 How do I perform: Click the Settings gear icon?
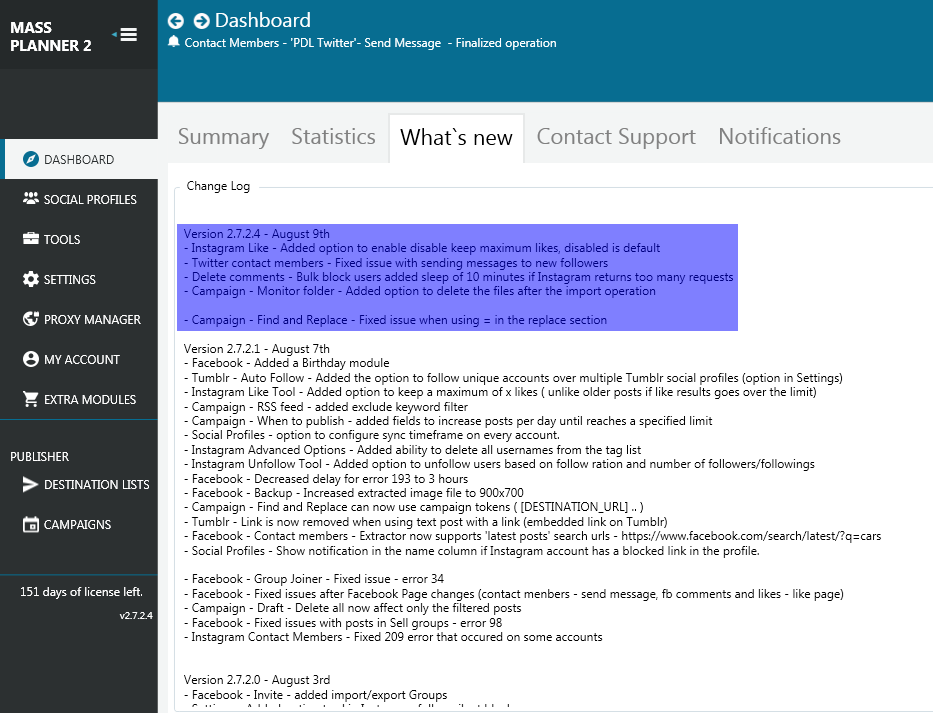[x=30, y=279]
